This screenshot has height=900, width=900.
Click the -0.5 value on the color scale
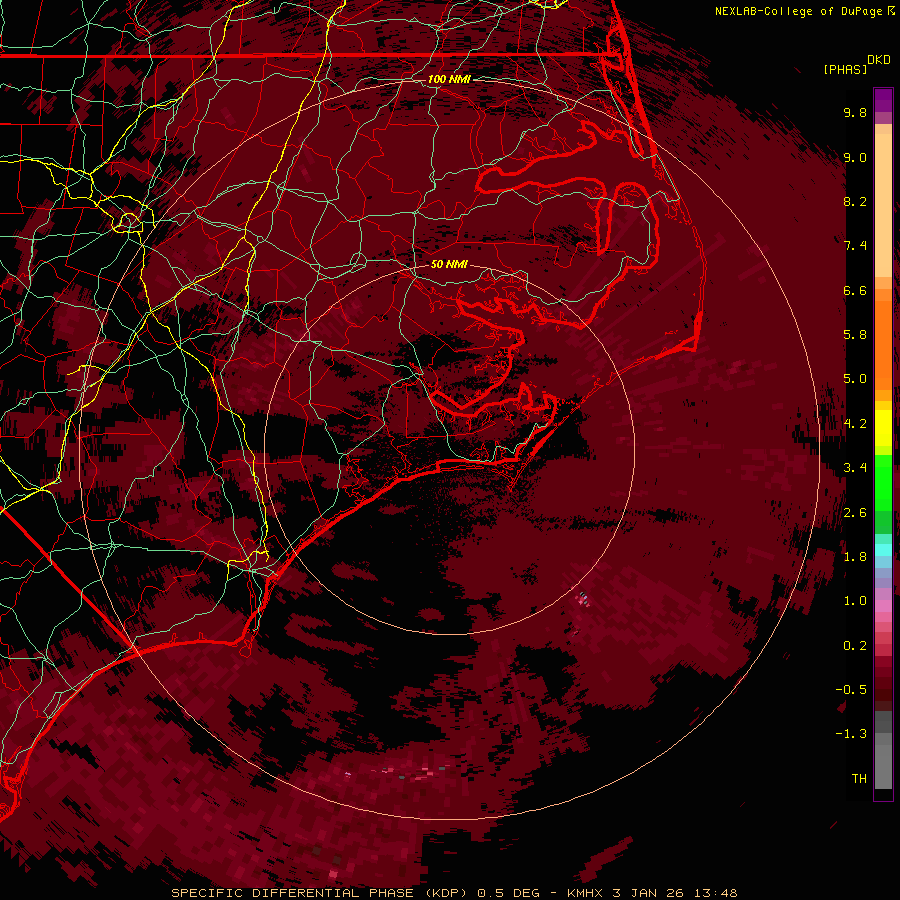851,690
